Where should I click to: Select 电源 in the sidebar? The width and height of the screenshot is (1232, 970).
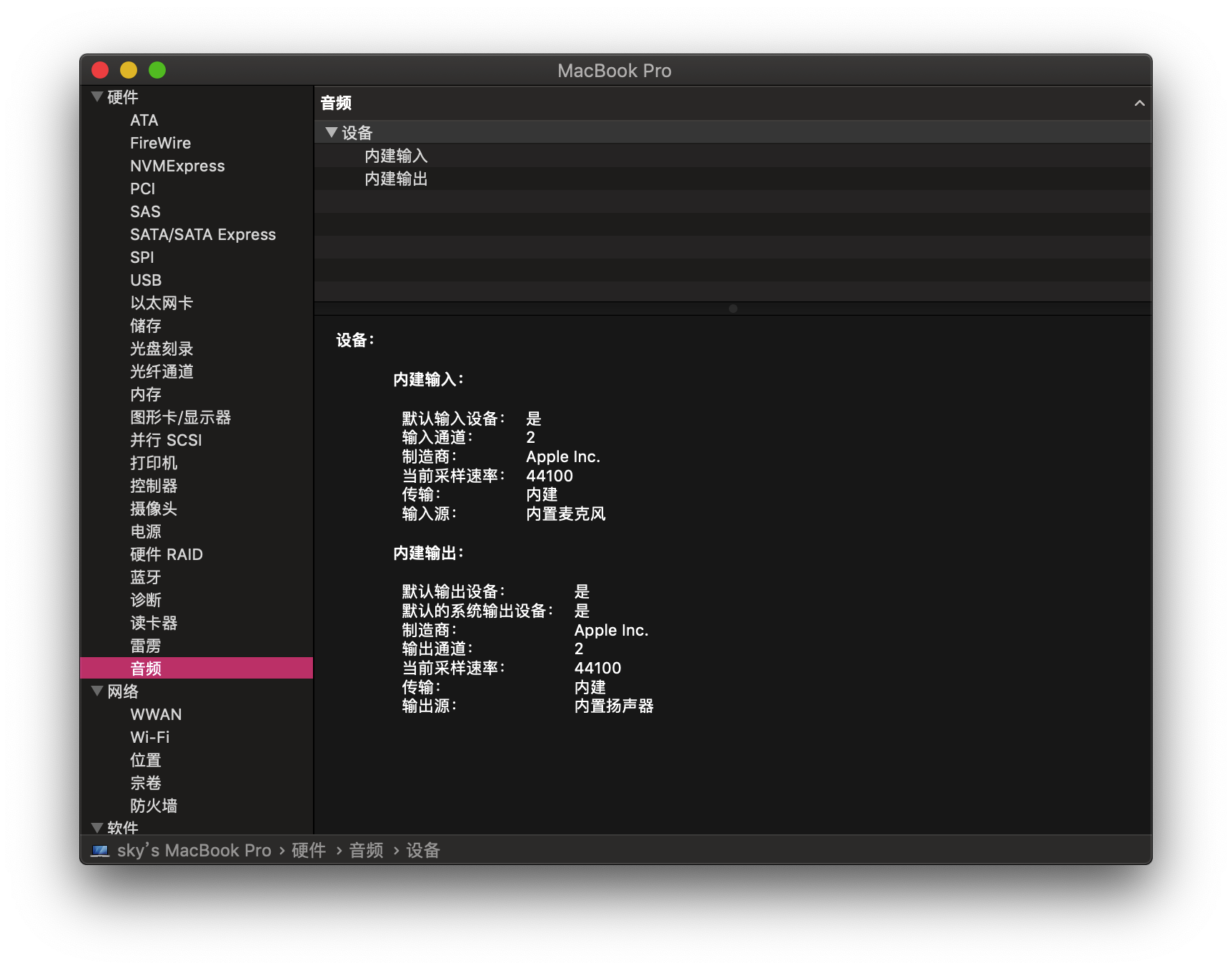(x=197, y=531)
